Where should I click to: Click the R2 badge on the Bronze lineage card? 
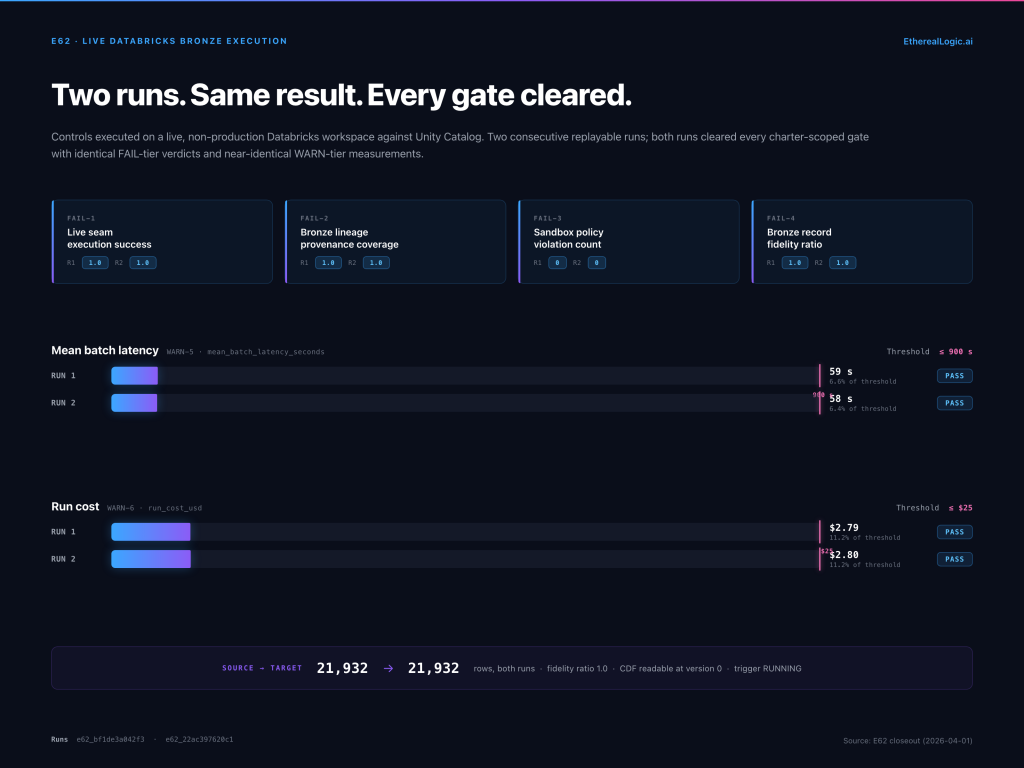pyautogui.click(x=377, y=262)
